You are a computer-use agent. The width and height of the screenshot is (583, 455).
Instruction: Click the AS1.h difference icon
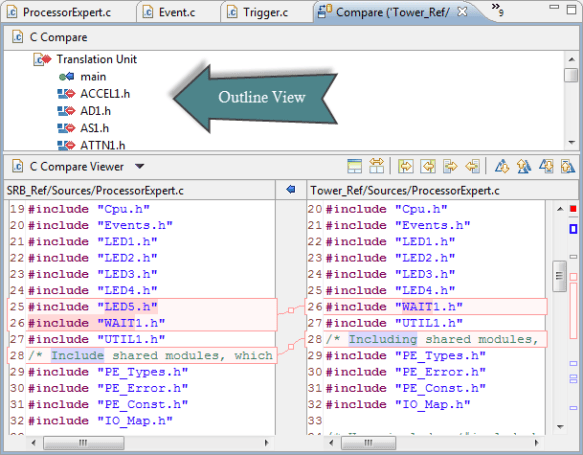point(67,128)
